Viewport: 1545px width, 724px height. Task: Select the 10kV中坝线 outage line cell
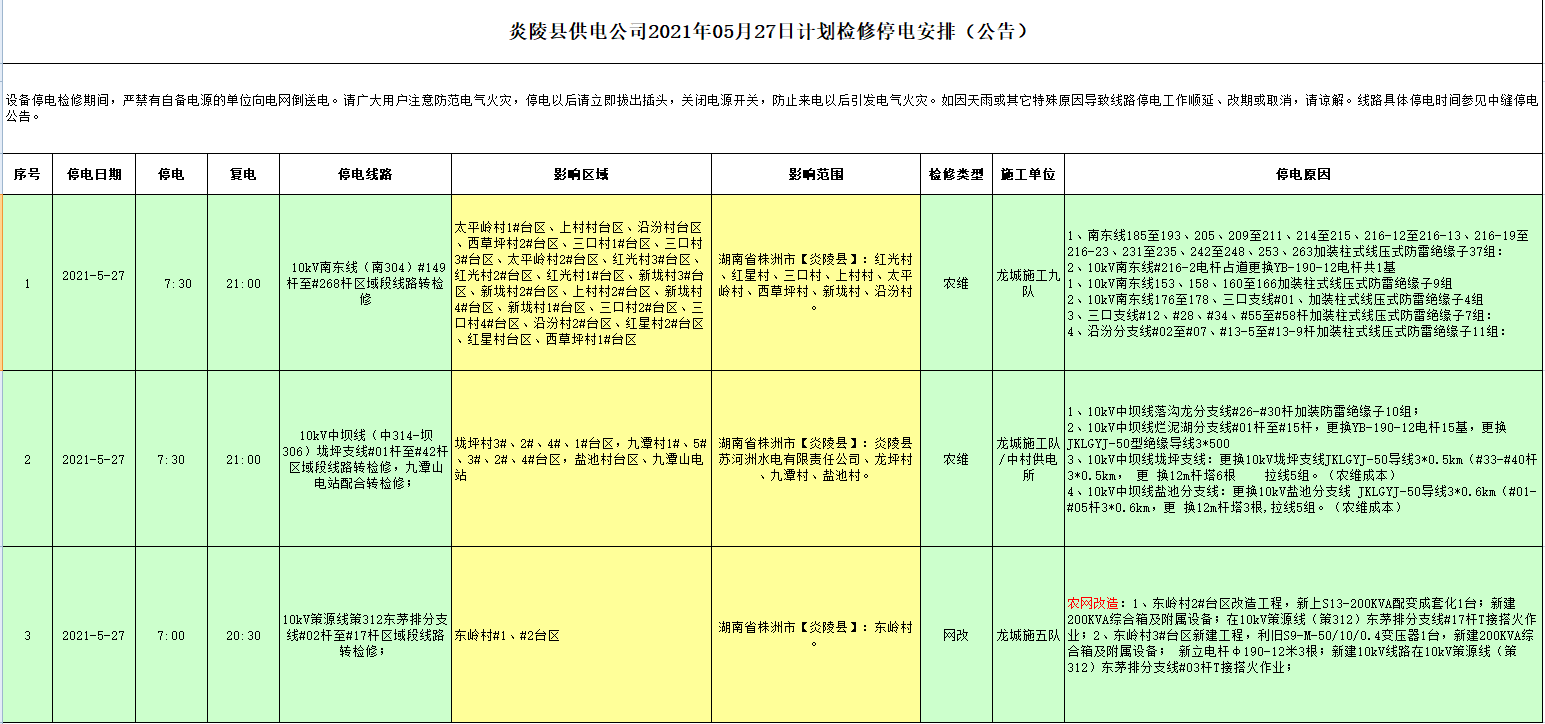(365, 459)
